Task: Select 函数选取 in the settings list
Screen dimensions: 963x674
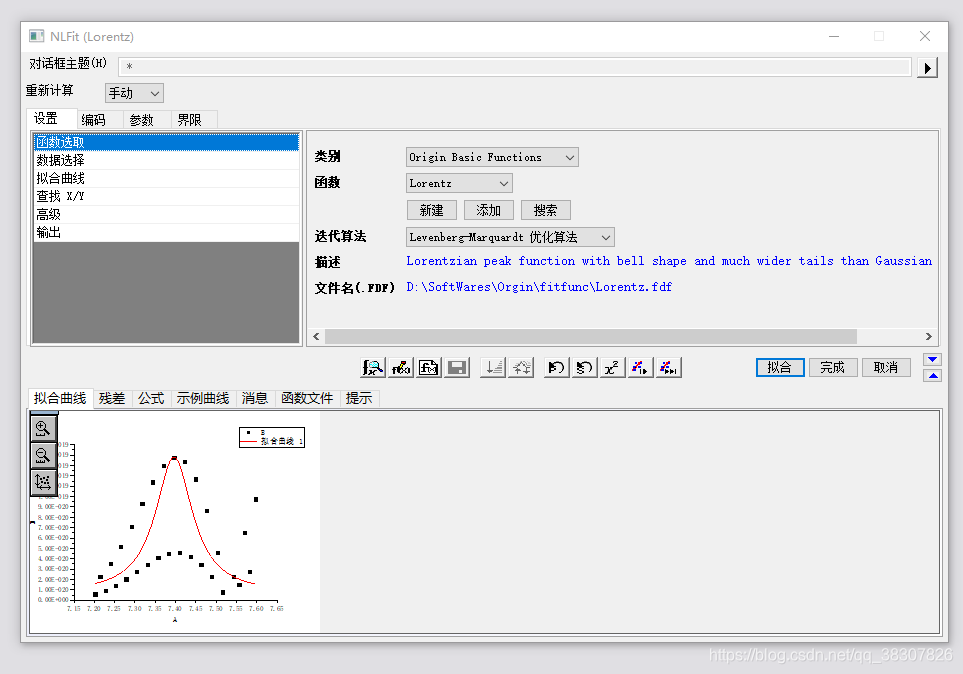Action: (x=166, y=143)
